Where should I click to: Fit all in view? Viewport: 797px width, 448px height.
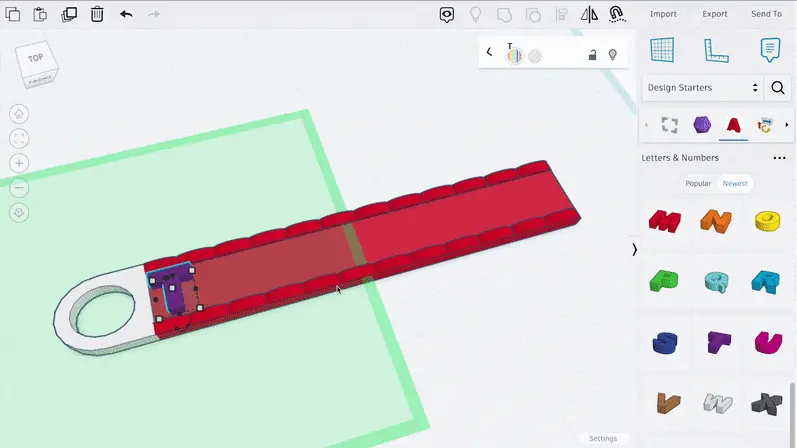click(x=19, y=138)
